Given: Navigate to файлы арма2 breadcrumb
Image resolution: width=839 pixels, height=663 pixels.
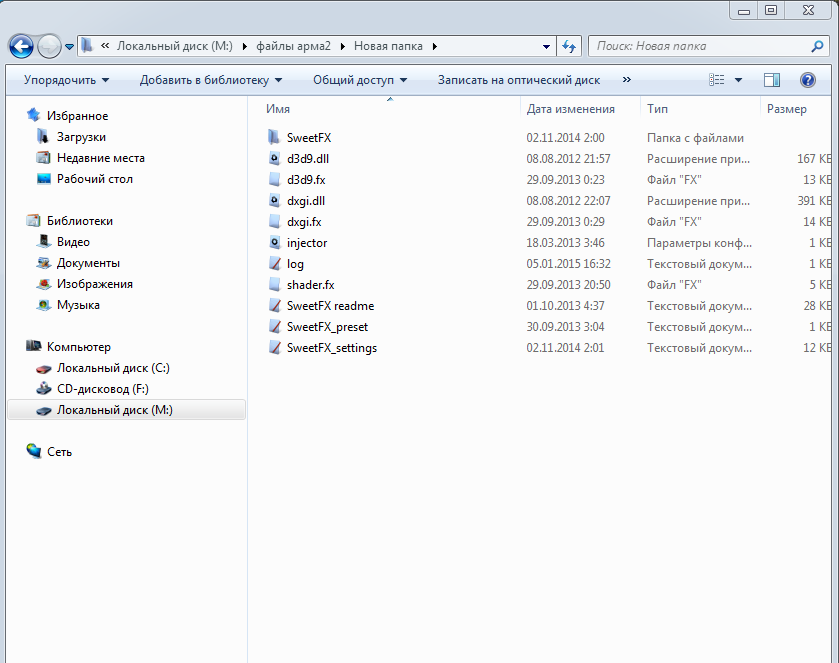Looking at the screenshot, I should click(x=293, y=46).
